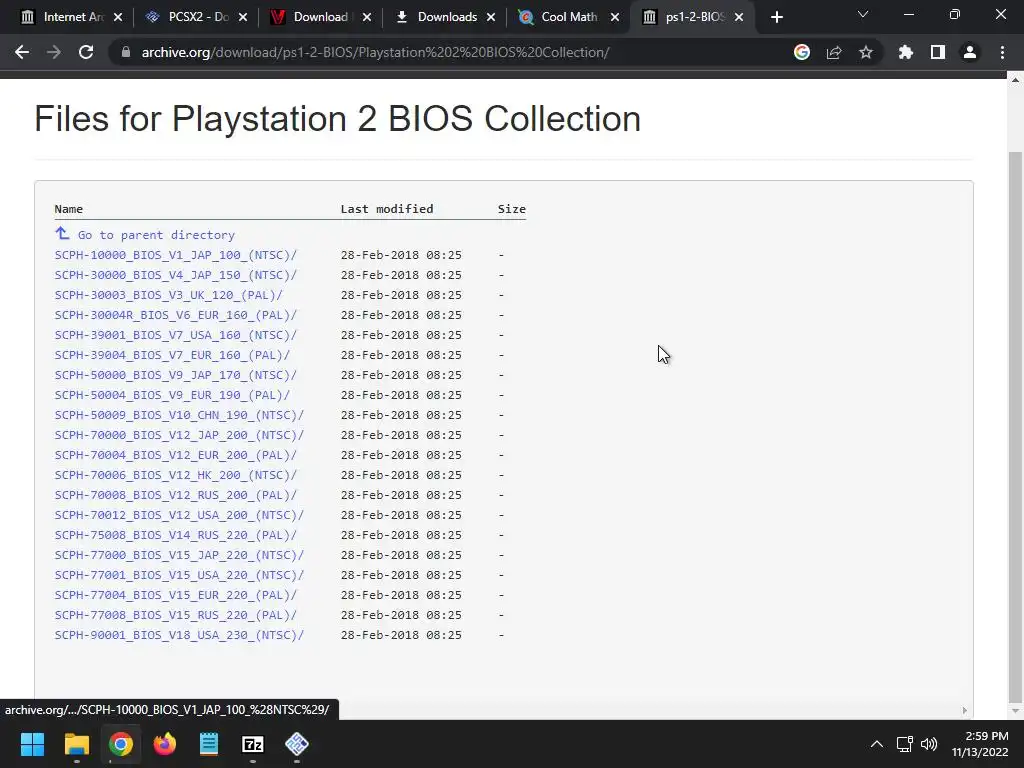Screen dimensions: 1024x768
Task: Open SCPH-30000_BIOS_V4_JAP_150 folder
Action: [x=176, y=275]
